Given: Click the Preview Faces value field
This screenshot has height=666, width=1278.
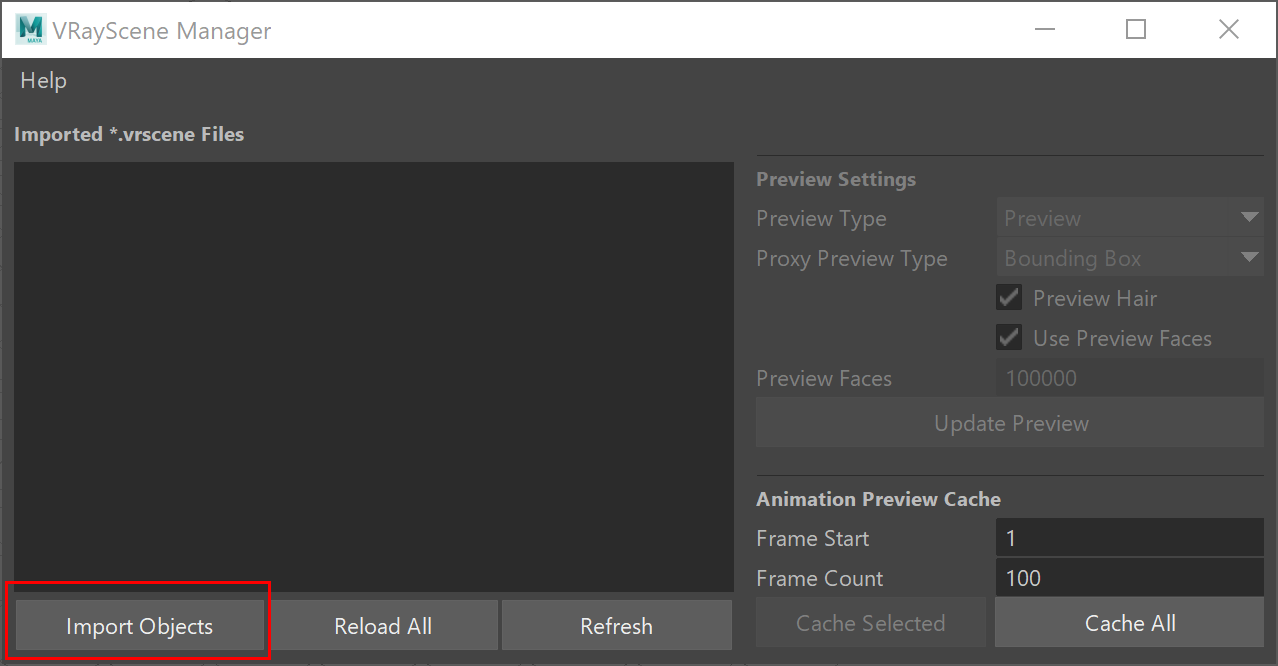Looking at the screenshot, I should (x=1130, y=378).
